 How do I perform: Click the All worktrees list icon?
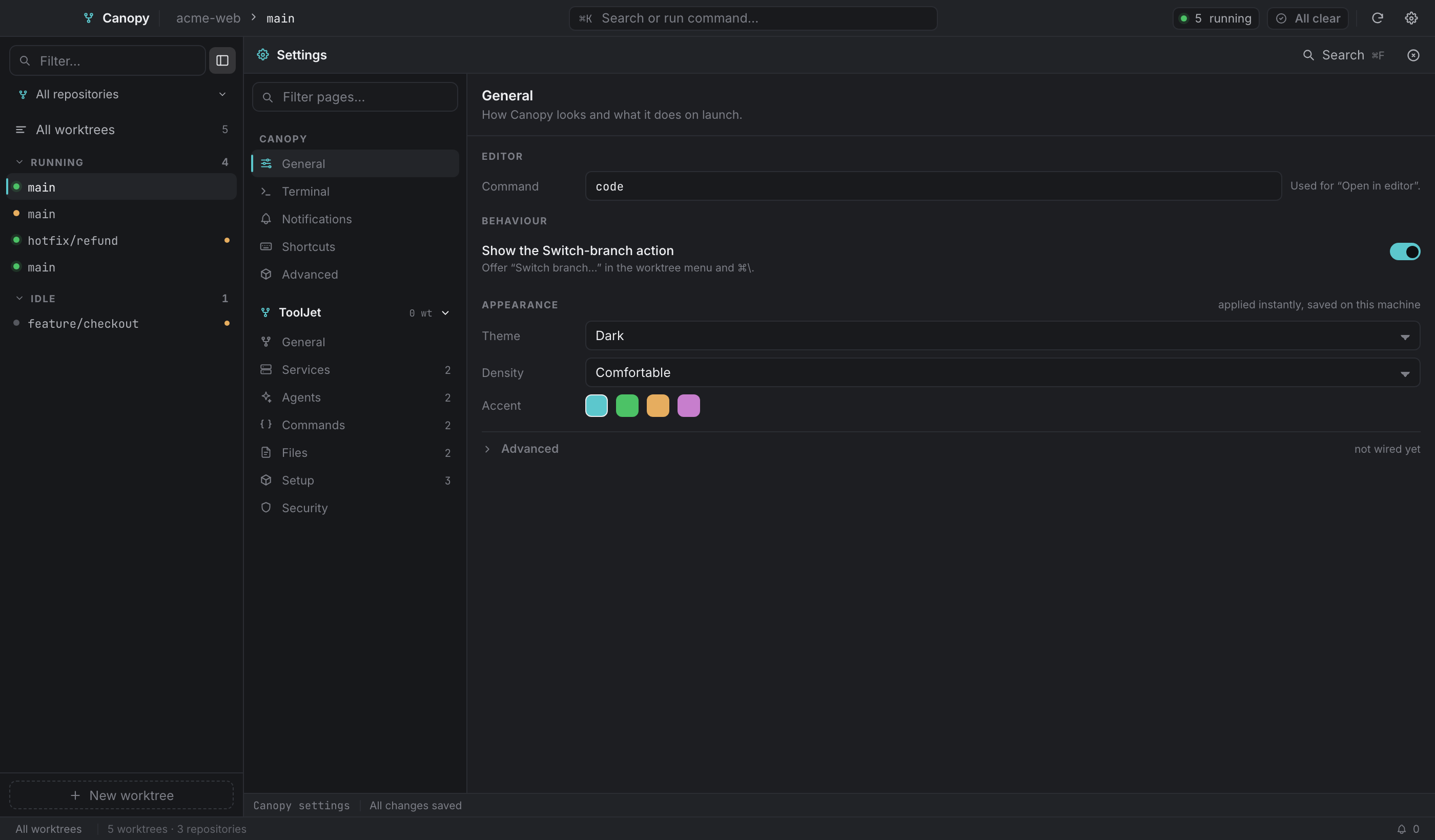20,130
